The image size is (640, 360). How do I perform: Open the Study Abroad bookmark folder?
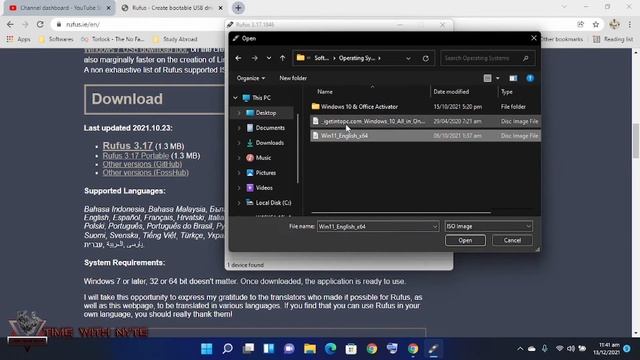(x=175, y=39)
